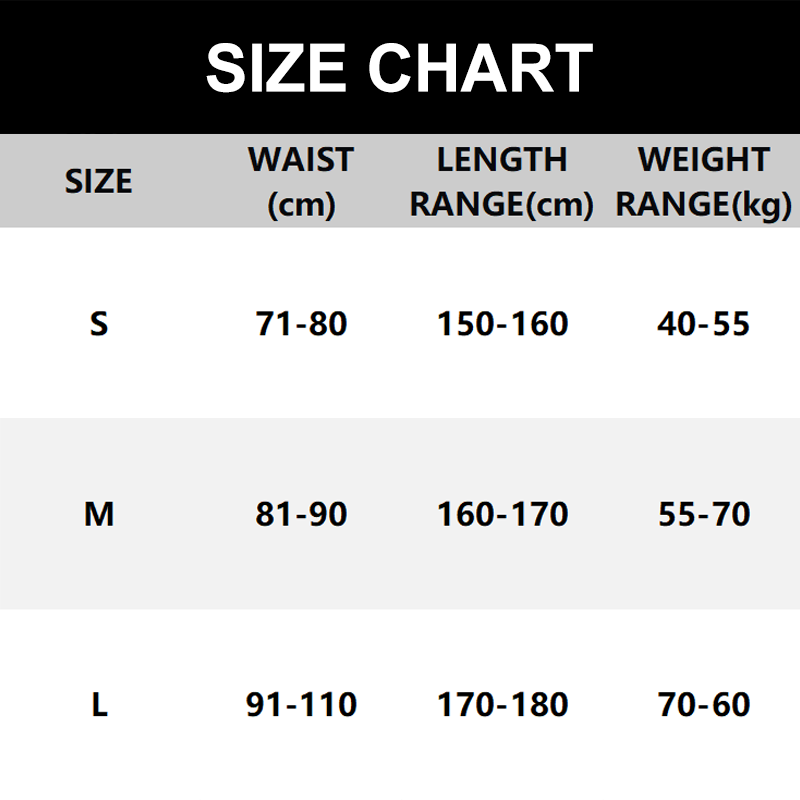Click the word CHART in the title
The image size is (800, 800).
480,68
